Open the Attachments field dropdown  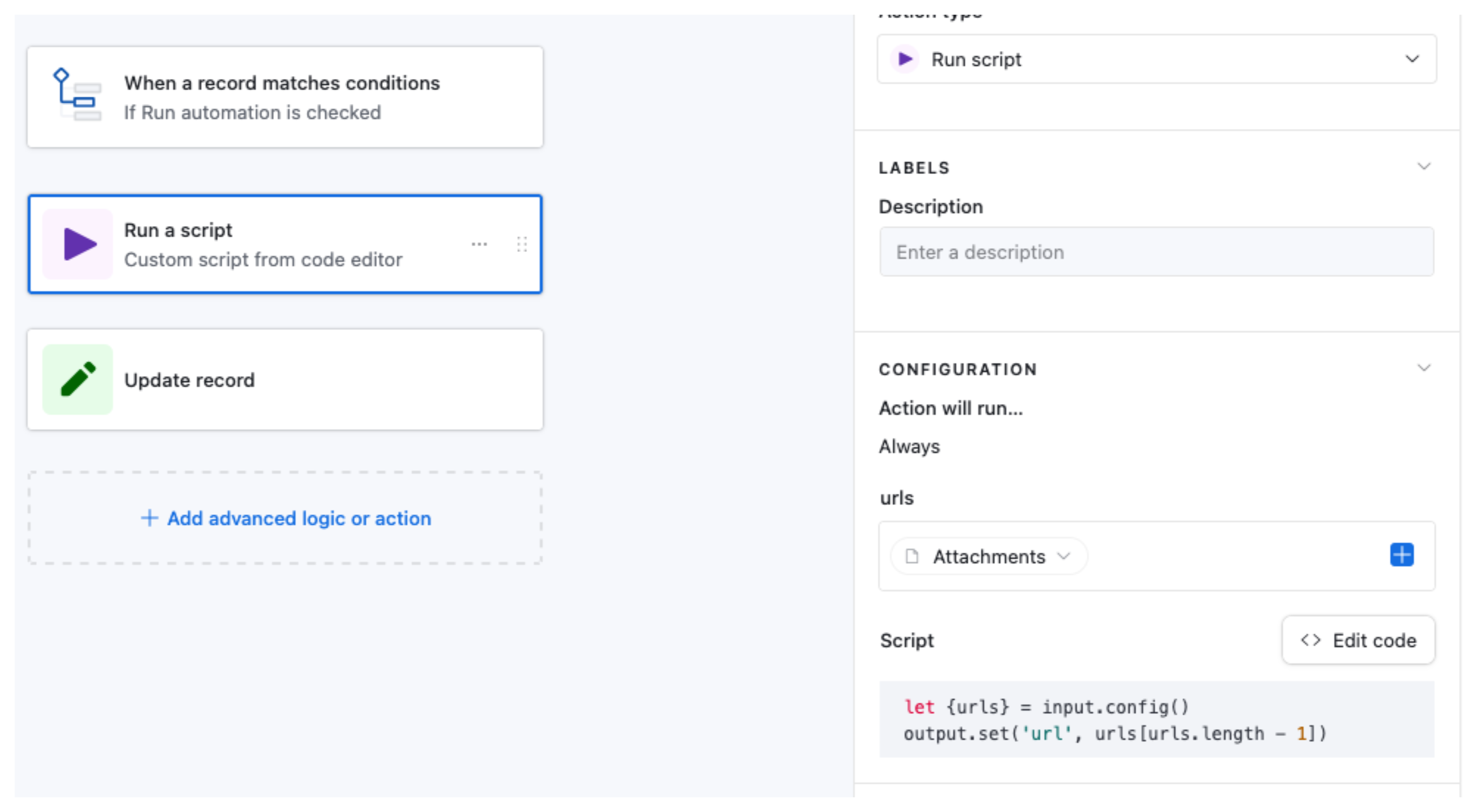coord(1065,556)
